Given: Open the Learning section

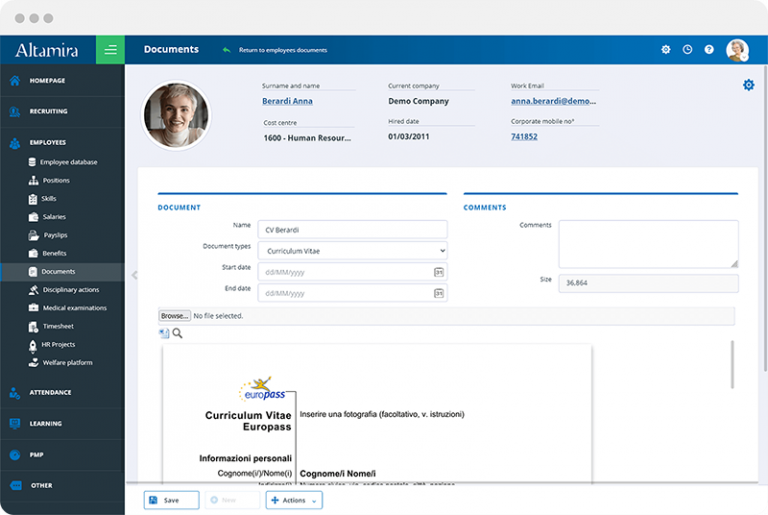Looking at the screenshot, I should 46,423.
